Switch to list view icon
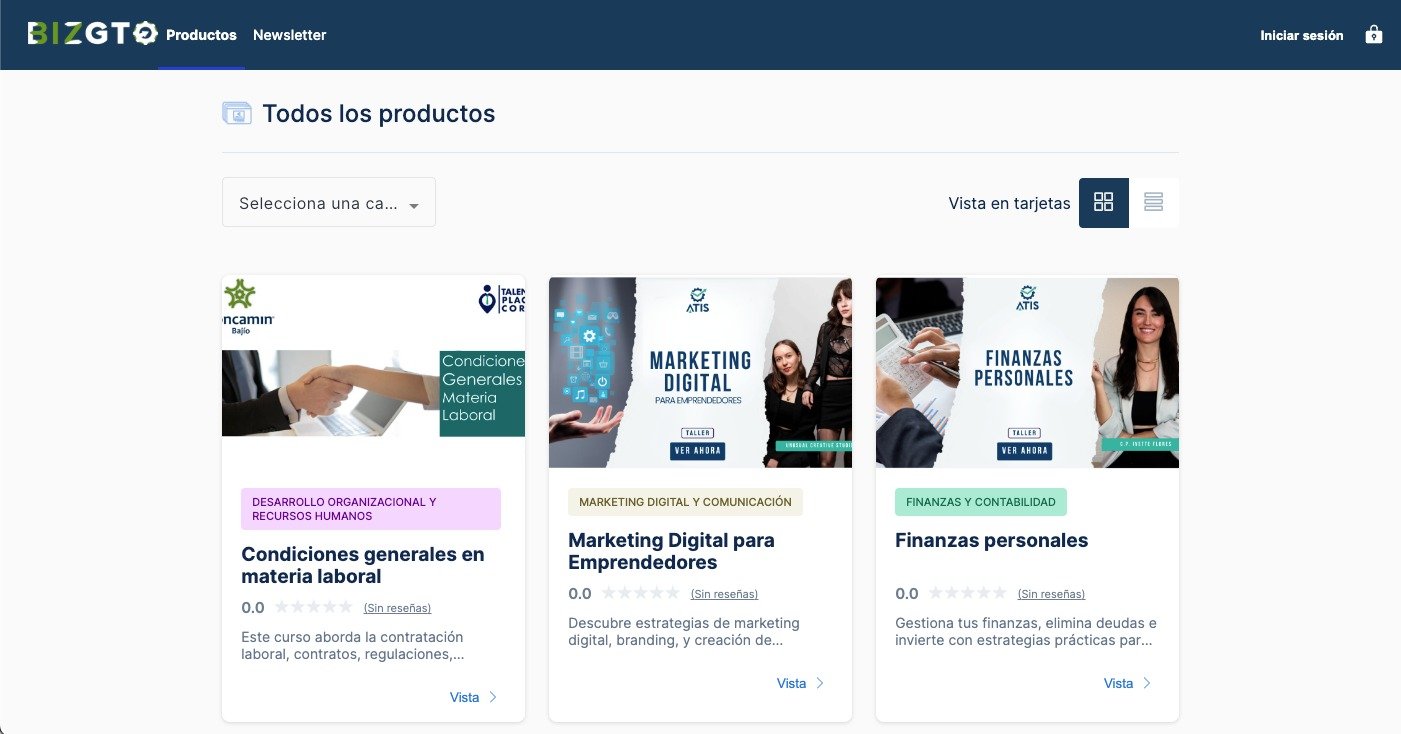The width and height of the screenshot is (1401, 734). (x=1153, y=202)
